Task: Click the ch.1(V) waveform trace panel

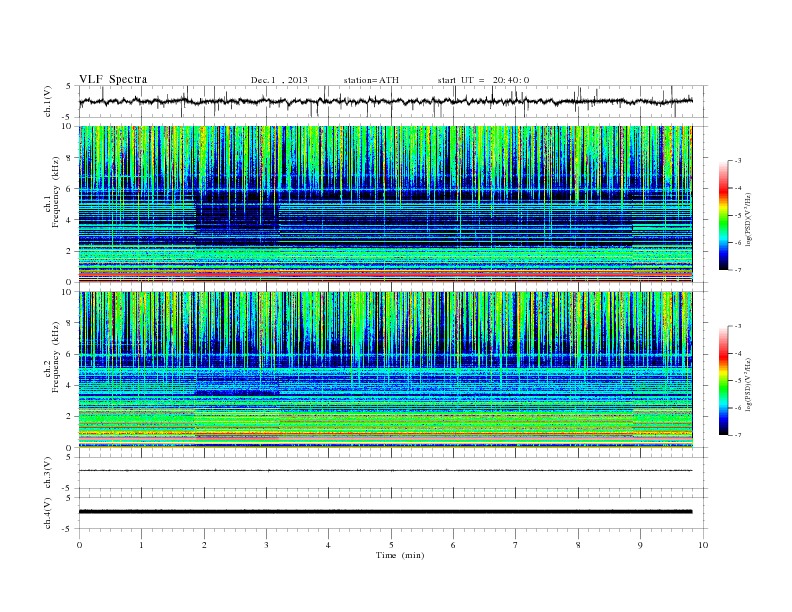Action: coord(393,101)
